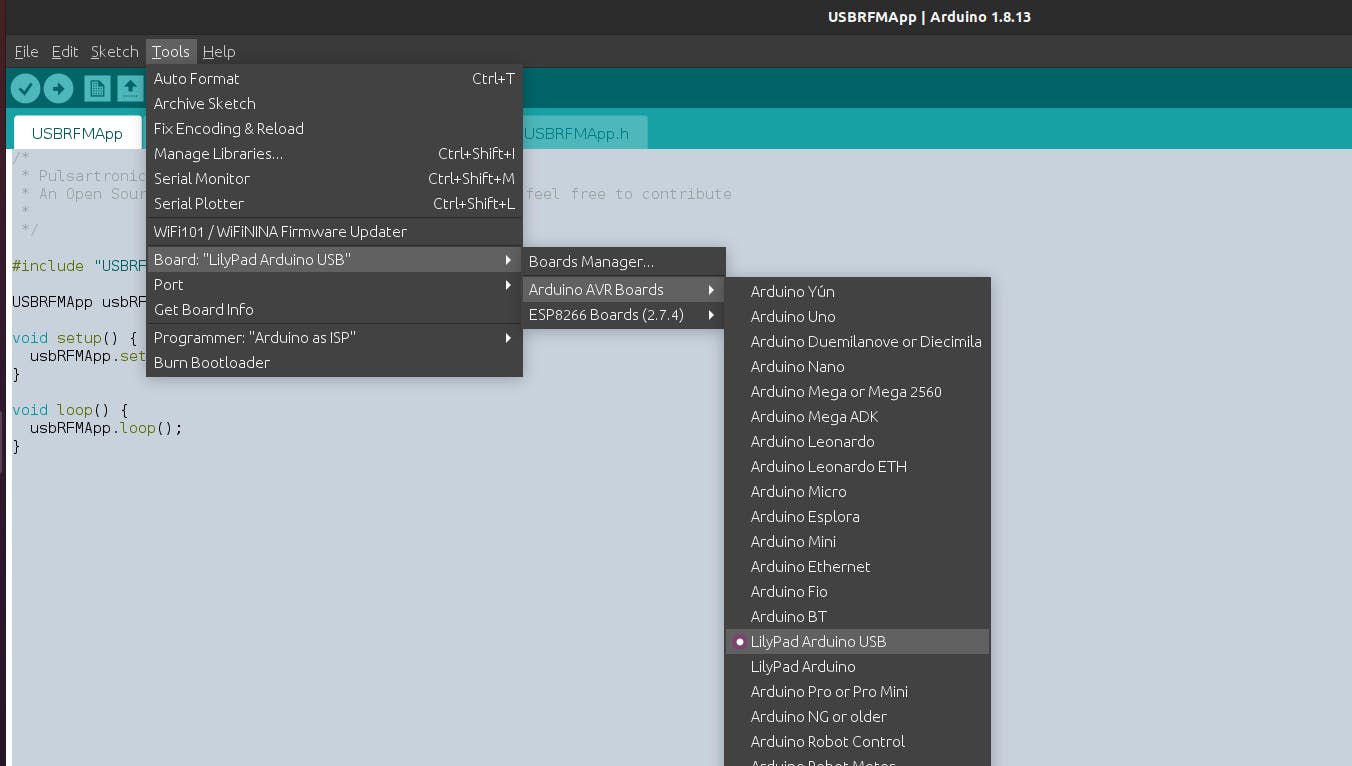
Task: Select Fix Encoding & Reload
Action: tap(334, 129)
